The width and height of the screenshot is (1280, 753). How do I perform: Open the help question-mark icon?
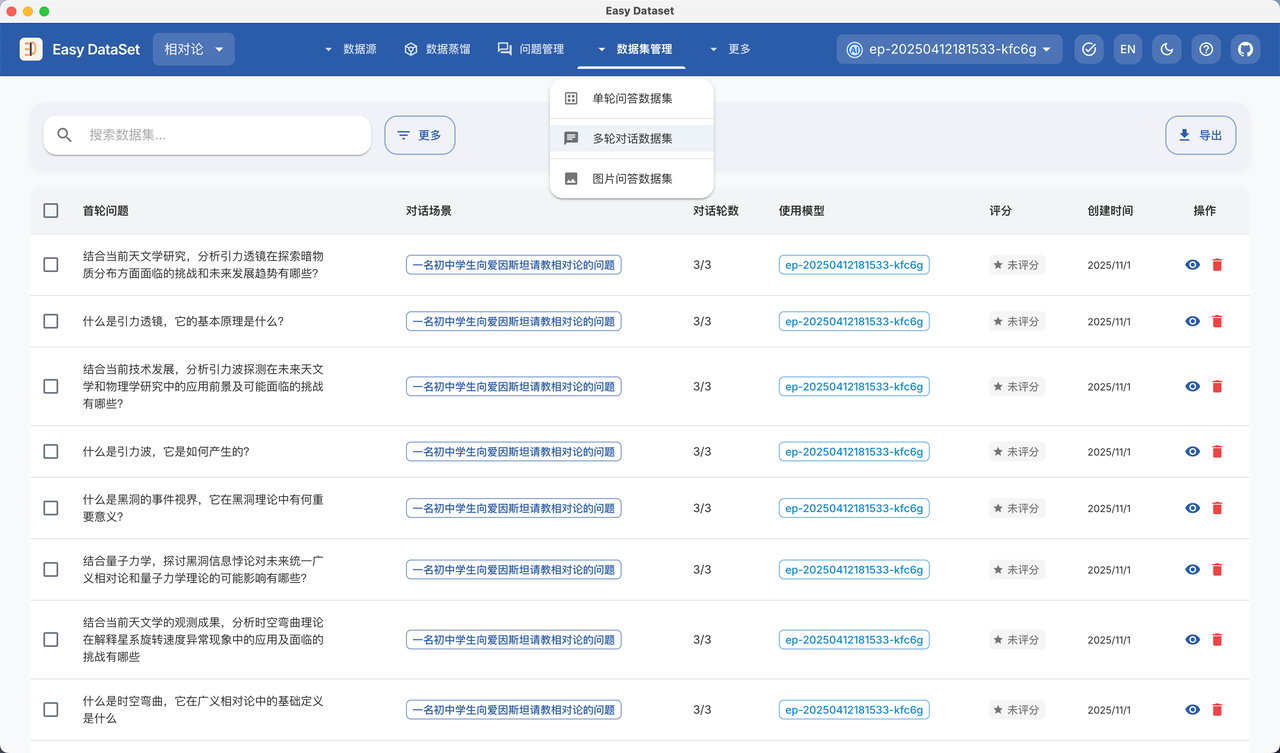1207,49
